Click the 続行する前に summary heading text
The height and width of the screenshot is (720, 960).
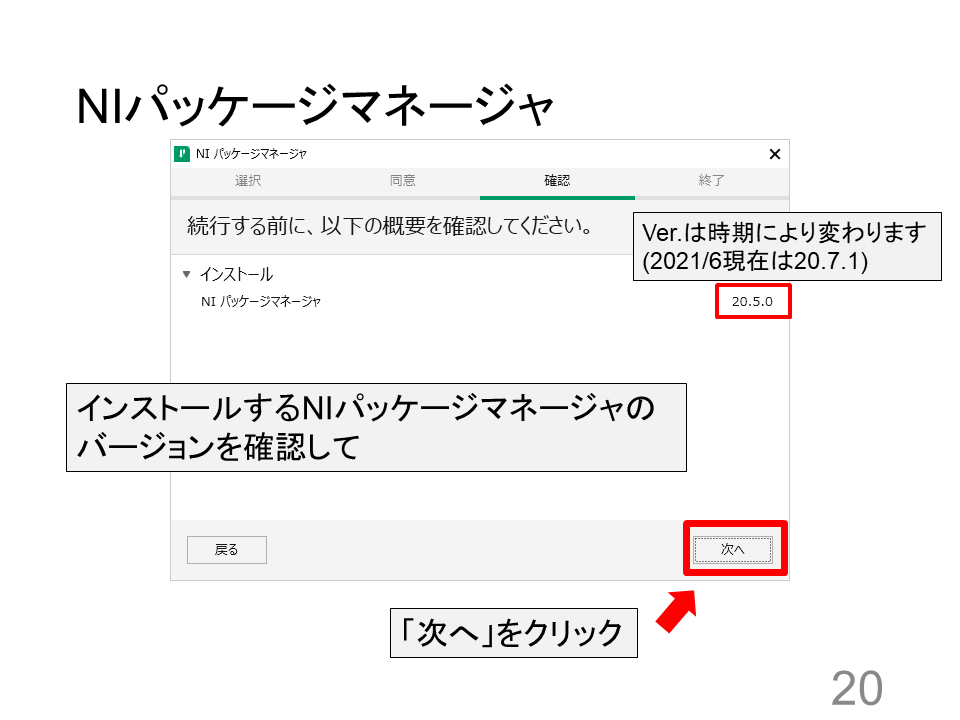coord(390,226)
